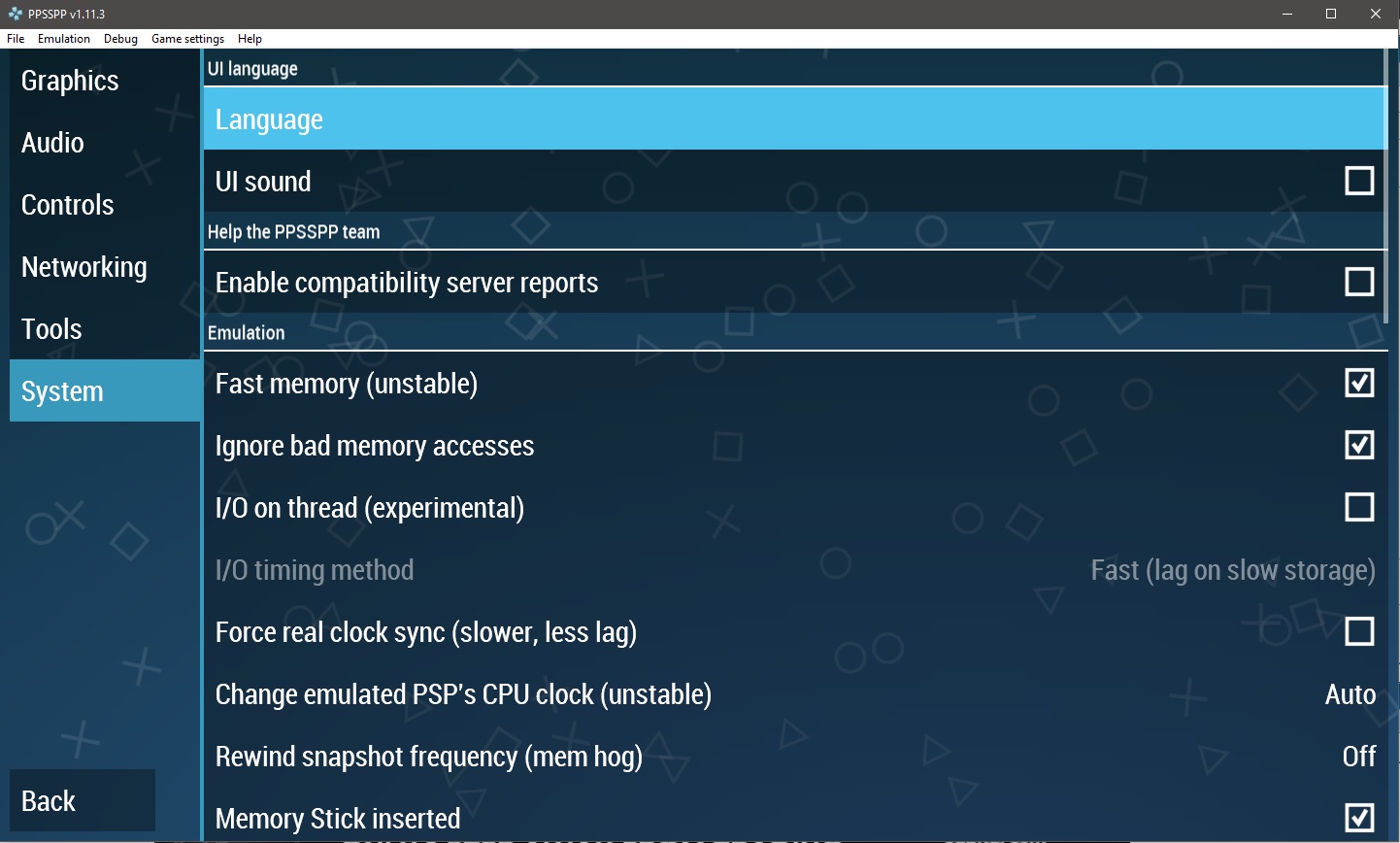
Task: Click the PPSSPP app icon in title bar
Action: point(15,14)
